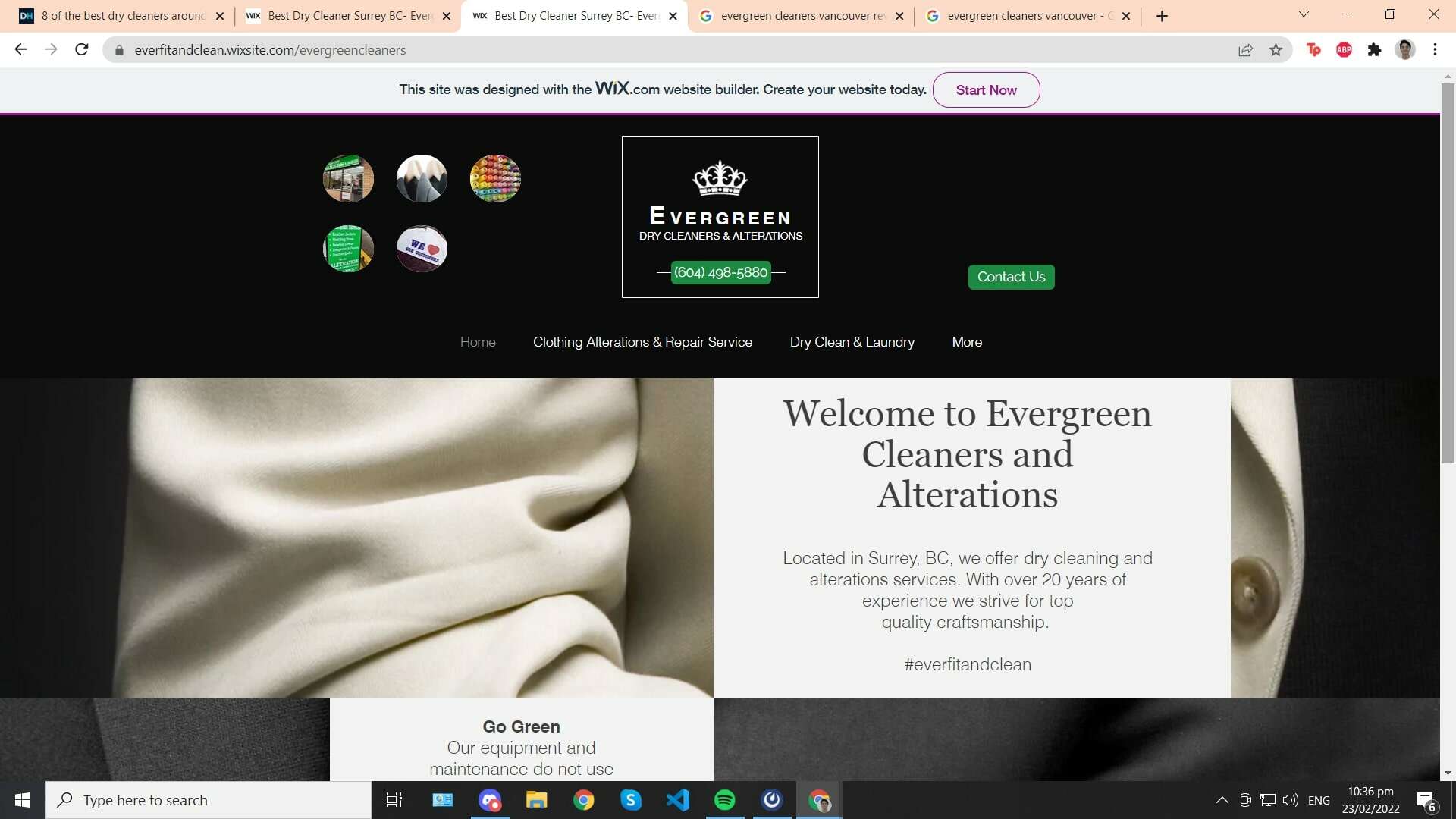1456x819 pixels.
Task: Open Clothing Alterations & Repair Service page
Action: click(x=642, y=342)
